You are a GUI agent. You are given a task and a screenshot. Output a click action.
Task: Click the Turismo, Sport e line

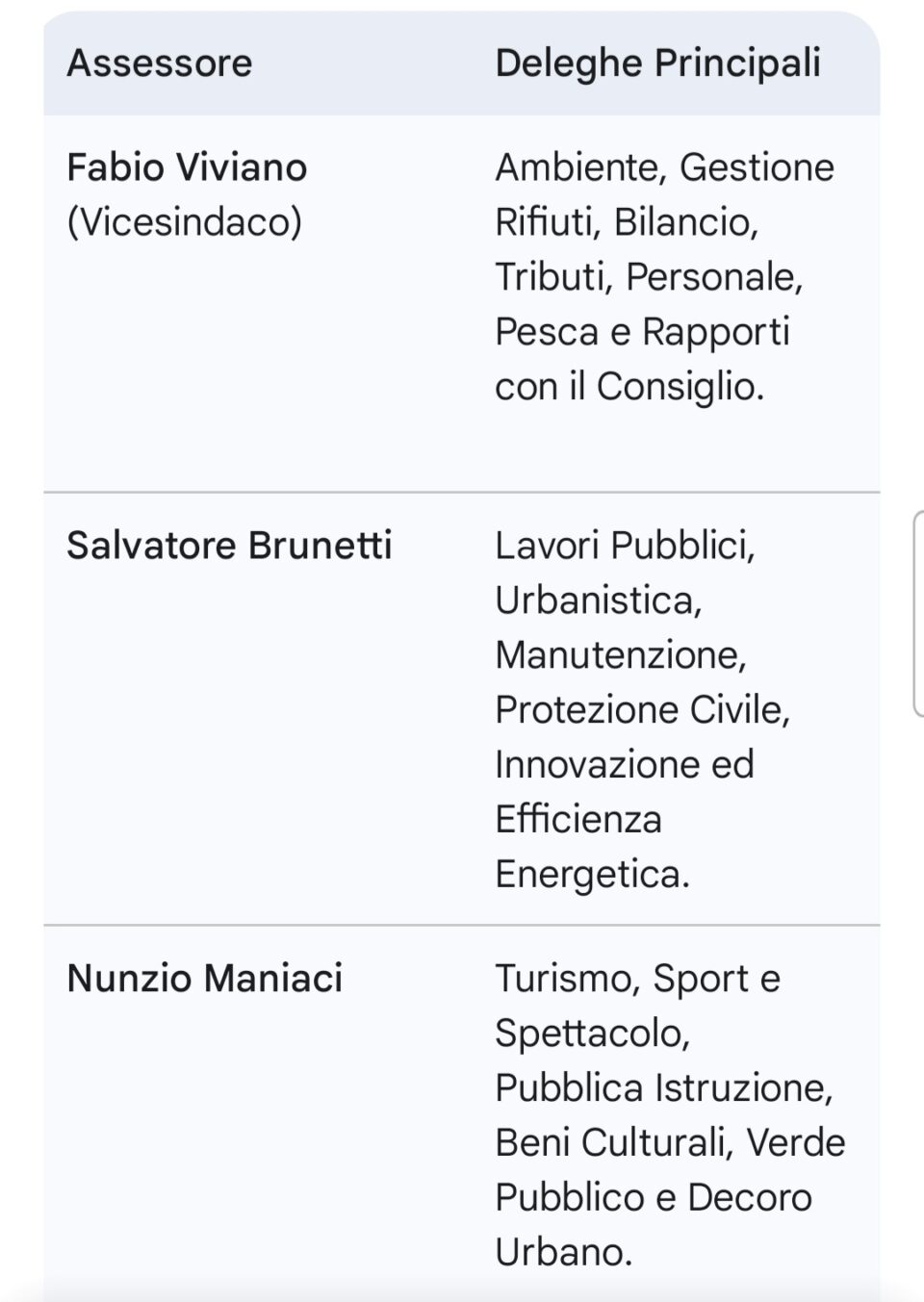click(x=637, y=979)
